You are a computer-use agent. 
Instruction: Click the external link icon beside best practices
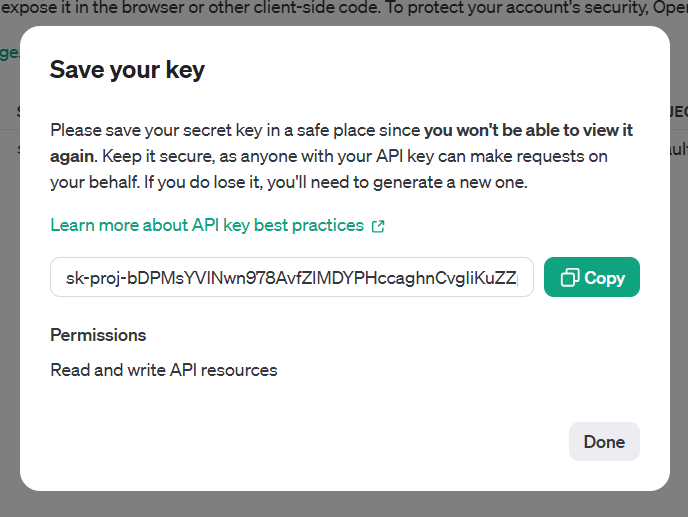(x=378, y=226)
